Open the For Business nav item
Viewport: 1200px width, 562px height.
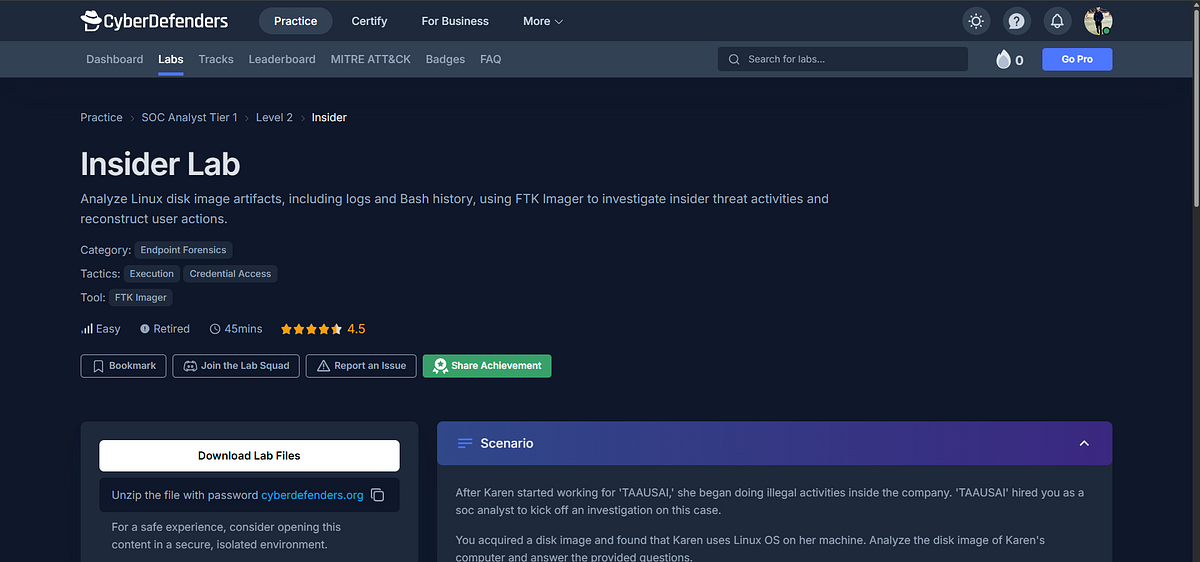tap(455, 21)
